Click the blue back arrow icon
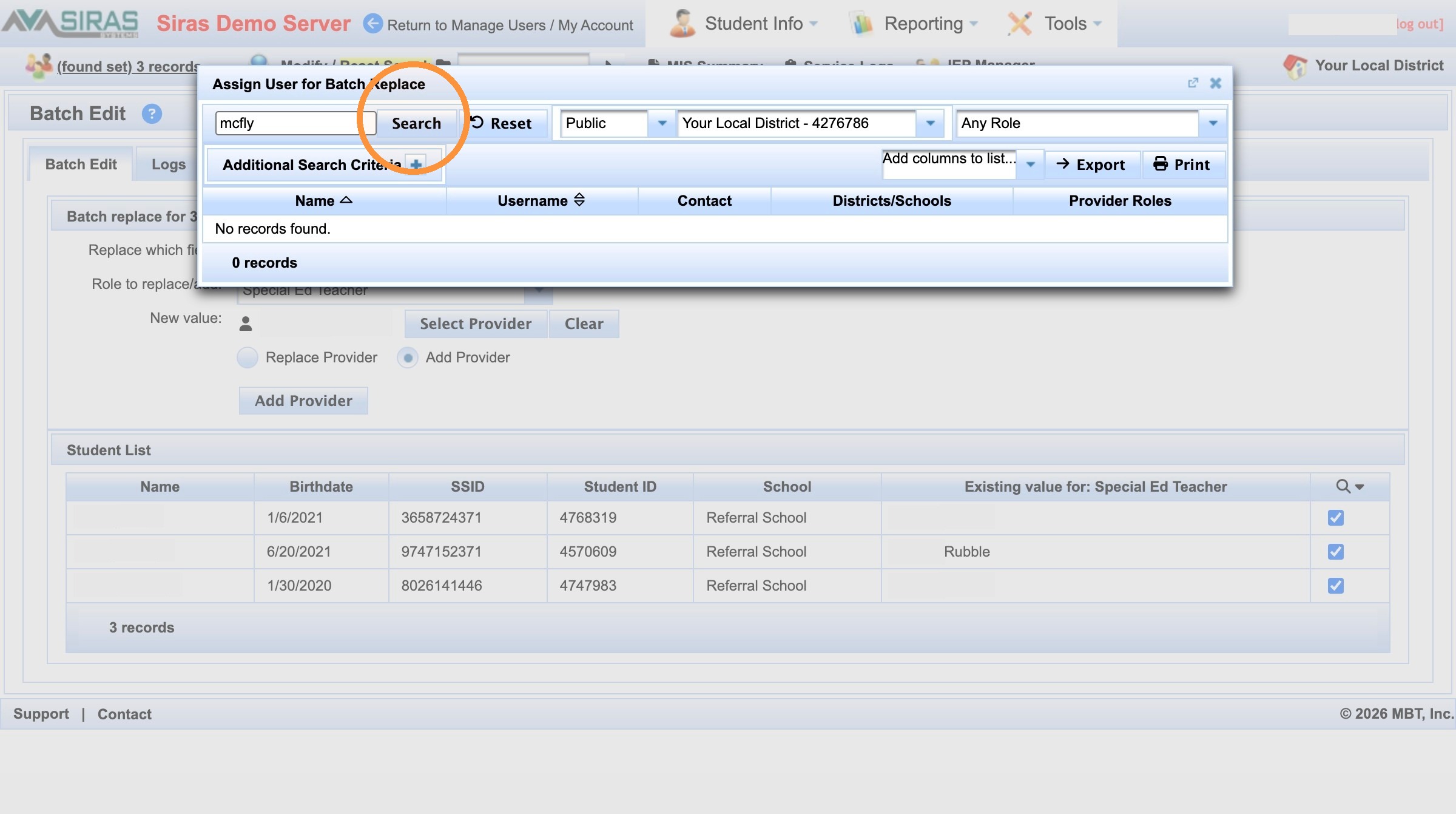The width and height of the screenshot is (1456, 814). tap(372, 24)
